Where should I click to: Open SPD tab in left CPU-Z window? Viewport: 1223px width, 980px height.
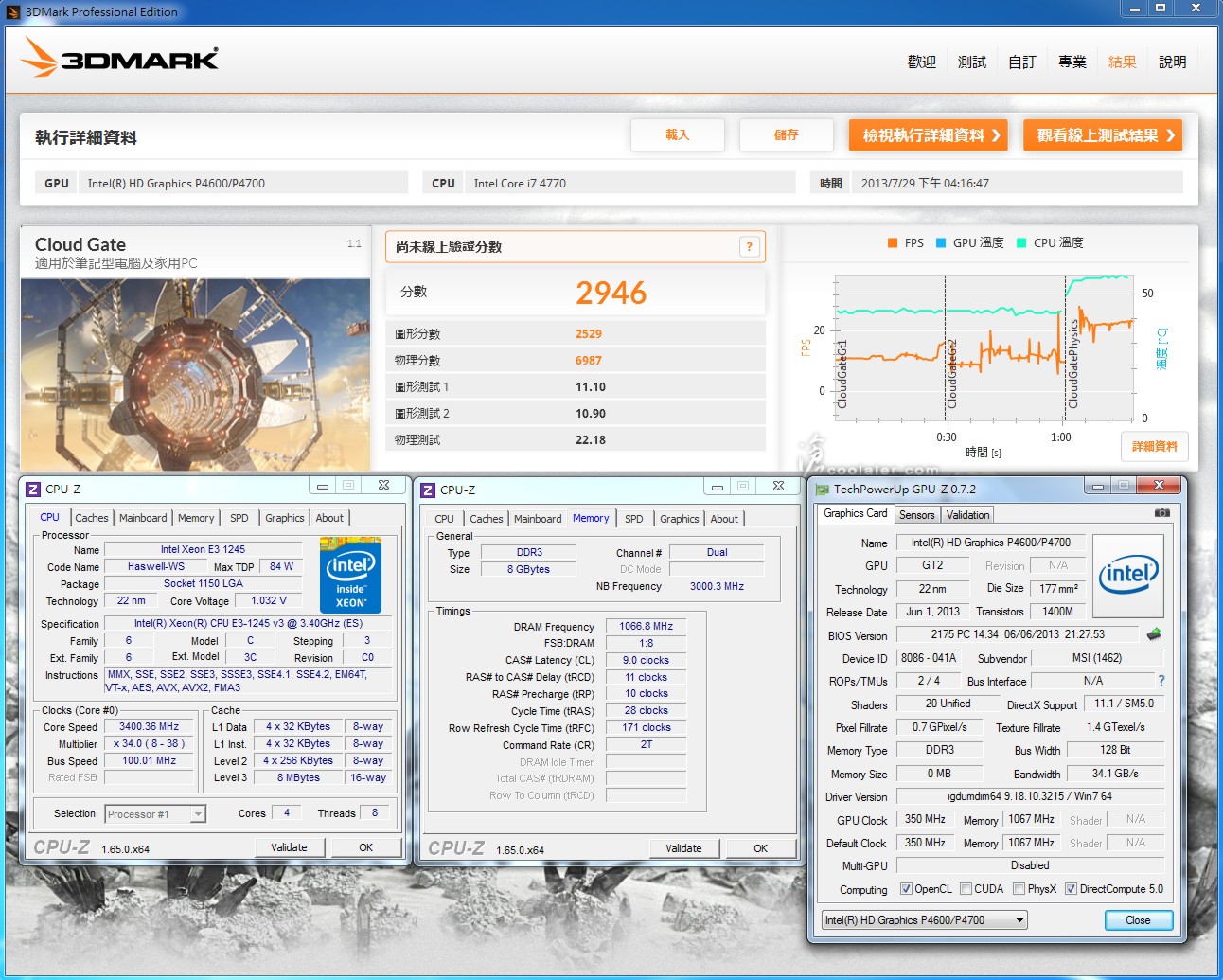pyautogui.click(x=239, y=518)
